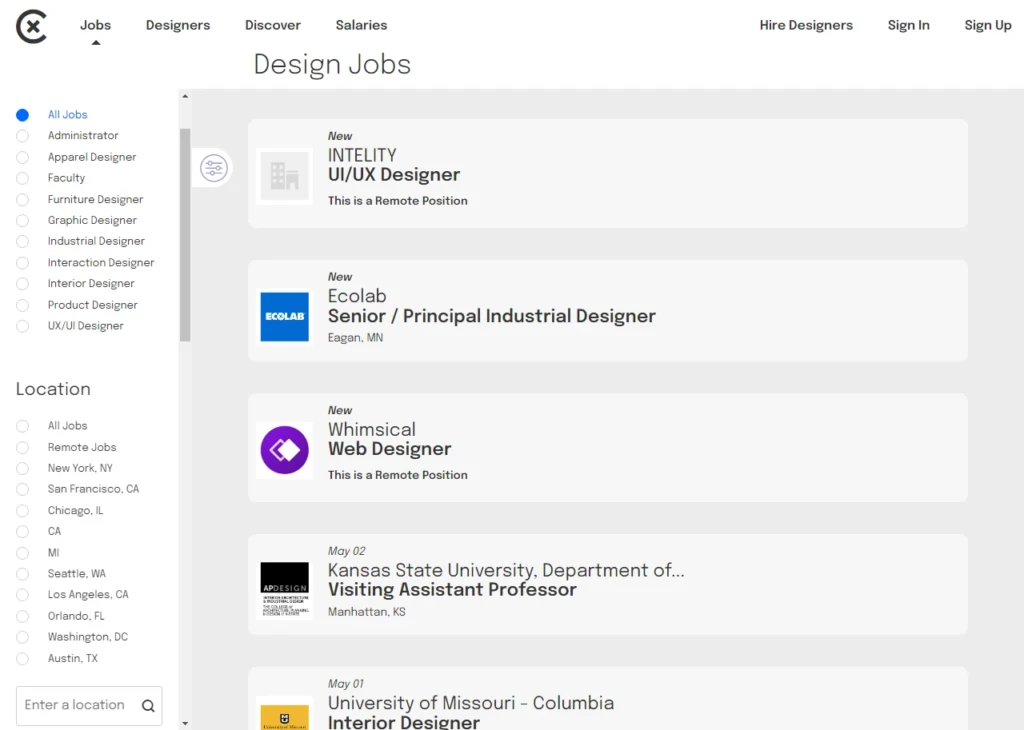Open the Visiting Assistant Professor job
This screenshot has height=730, width=1024.
click(607, 584)
